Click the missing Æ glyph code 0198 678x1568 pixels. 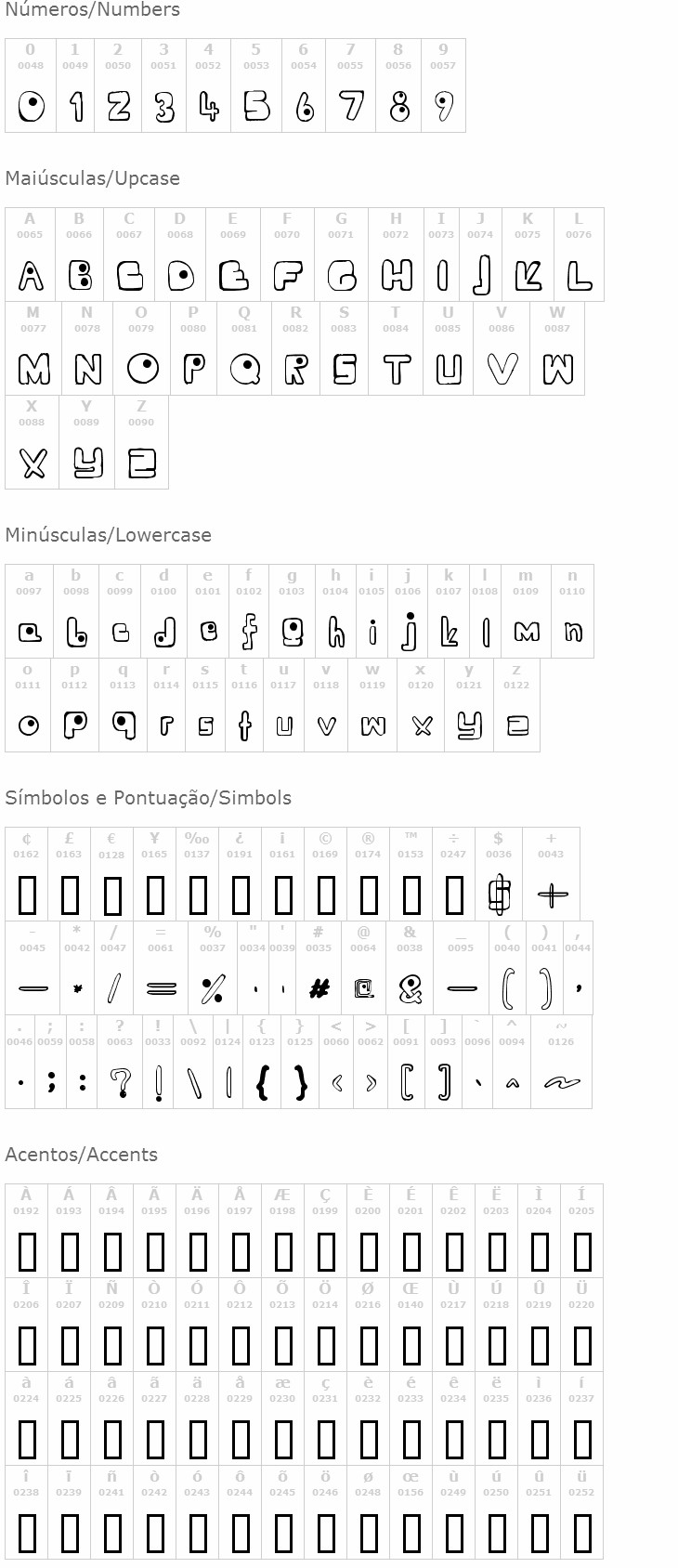(x=282, y=1211)
